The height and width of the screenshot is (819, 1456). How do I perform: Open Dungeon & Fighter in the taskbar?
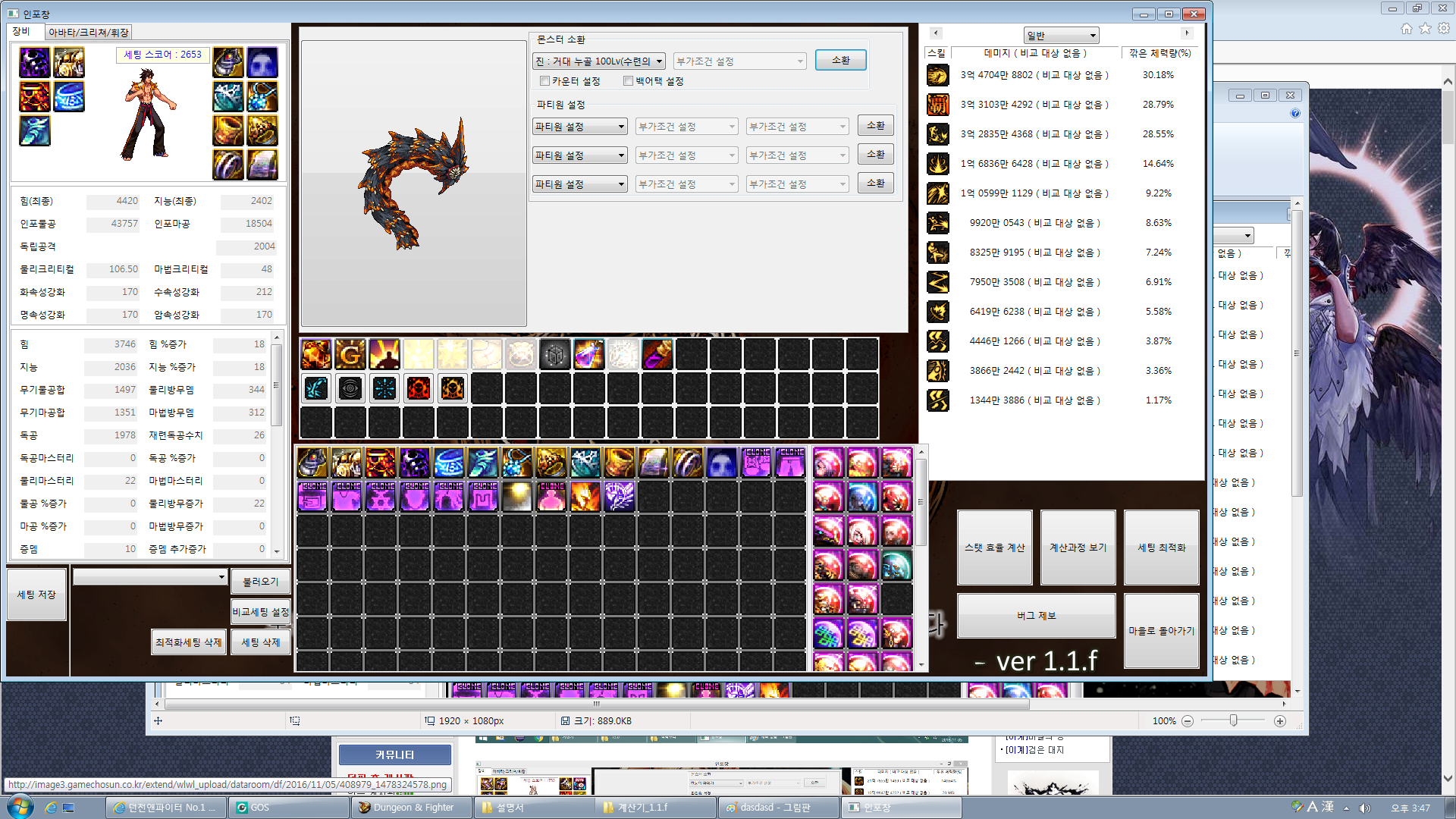click(x=413, y=808)
